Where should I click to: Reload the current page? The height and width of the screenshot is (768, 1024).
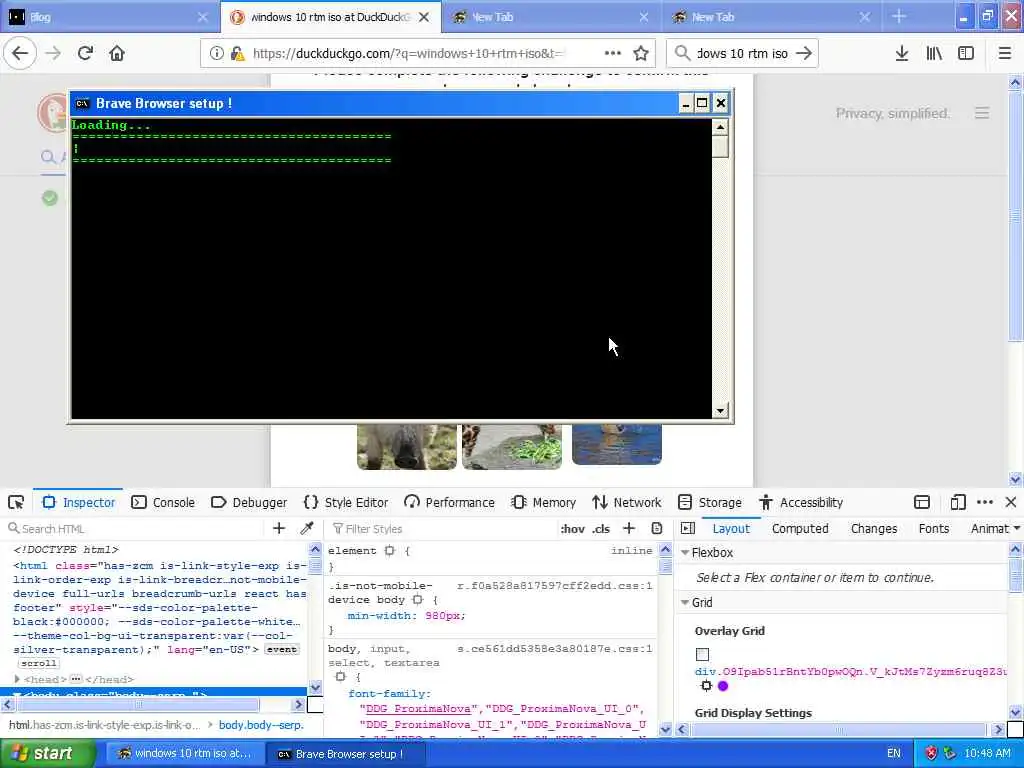[x=85, y=54]
